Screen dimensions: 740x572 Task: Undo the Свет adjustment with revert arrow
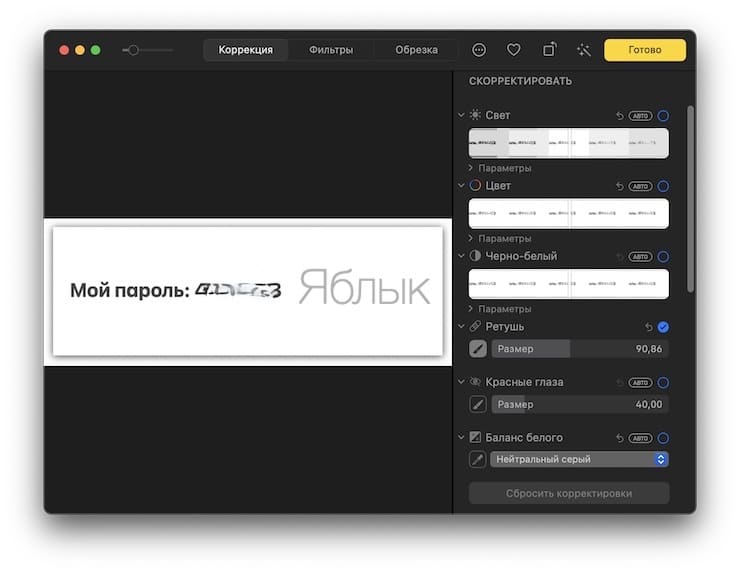click(620, 116)
